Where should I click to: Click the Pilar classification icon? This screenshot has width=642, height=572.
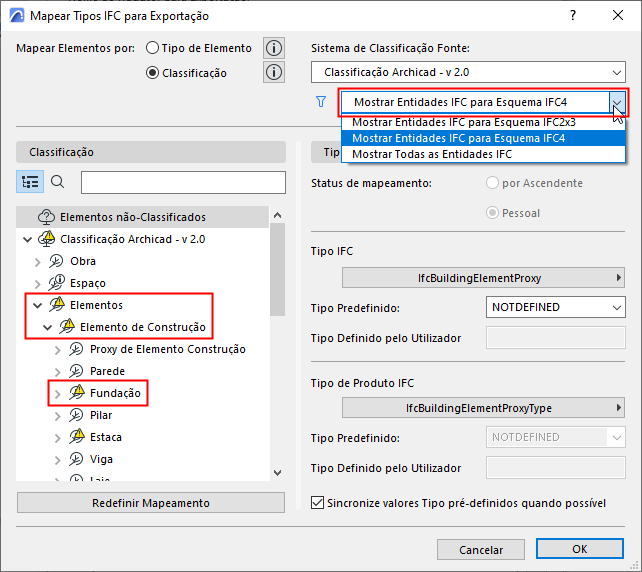click(76, 415)
